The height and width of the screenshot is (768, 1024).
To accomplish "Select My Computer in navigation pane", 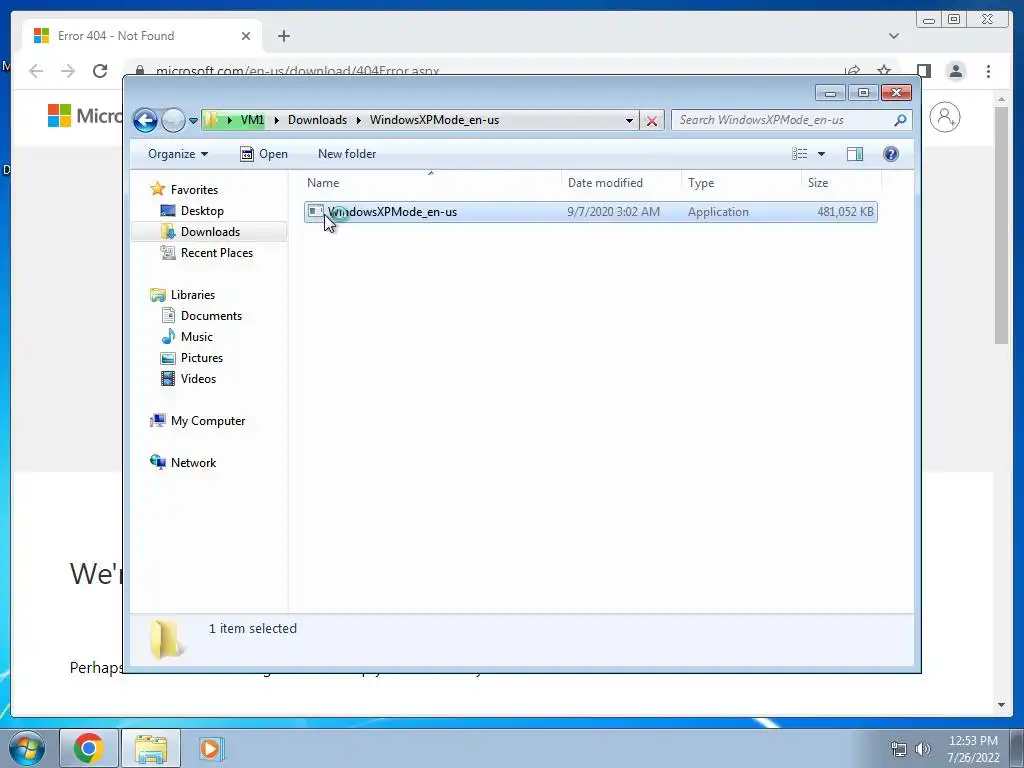I will [x=208, y=421].
